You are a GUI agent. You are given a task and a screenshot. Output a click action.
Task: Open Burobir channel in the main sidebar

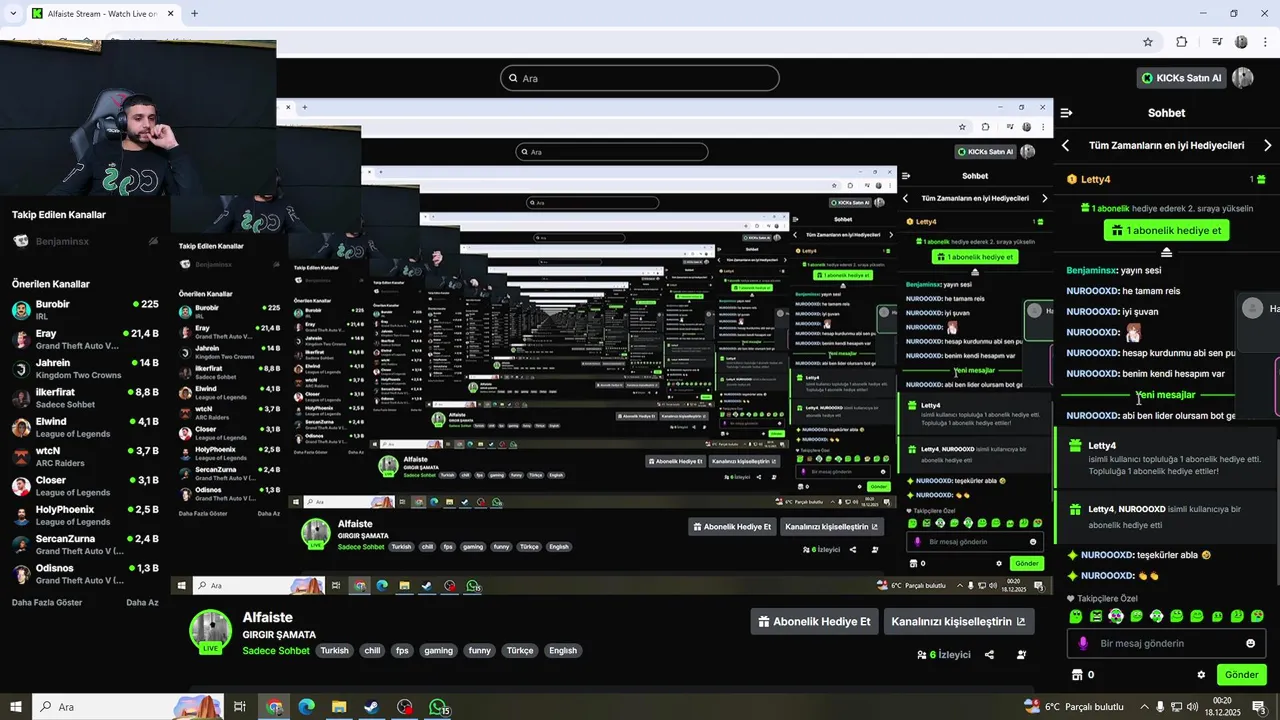pos(85,309)
